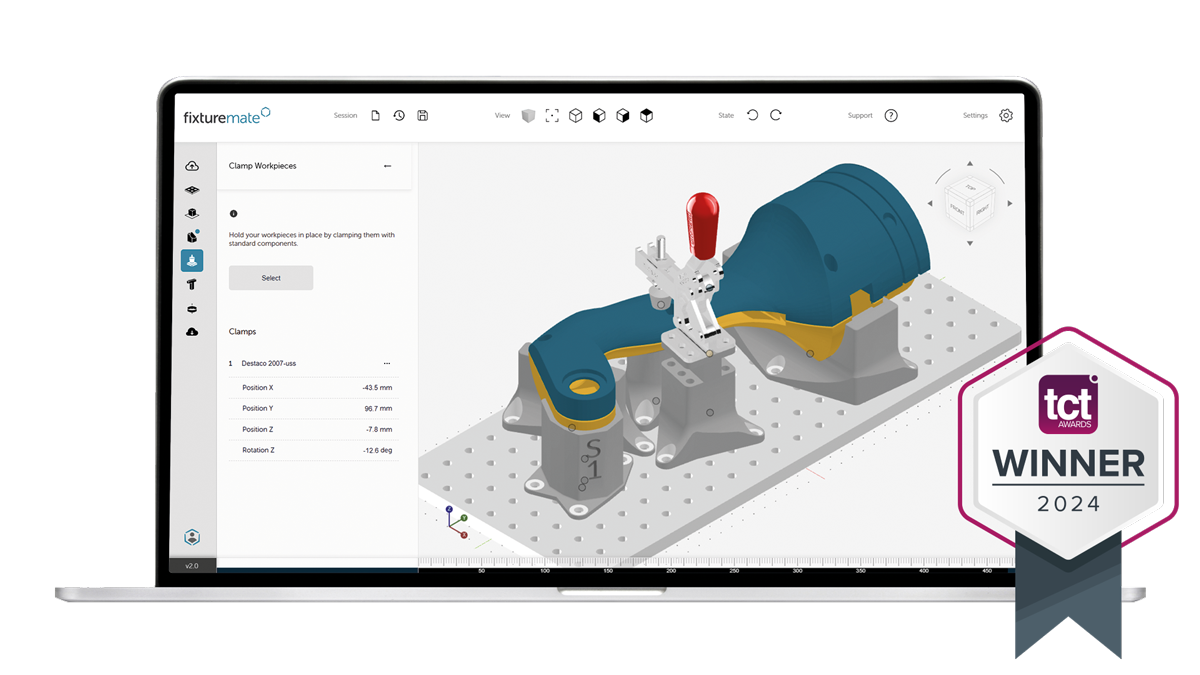Toggle shaded view mode in the View toolbar
1200x675 pixels.
click(528, 115)
